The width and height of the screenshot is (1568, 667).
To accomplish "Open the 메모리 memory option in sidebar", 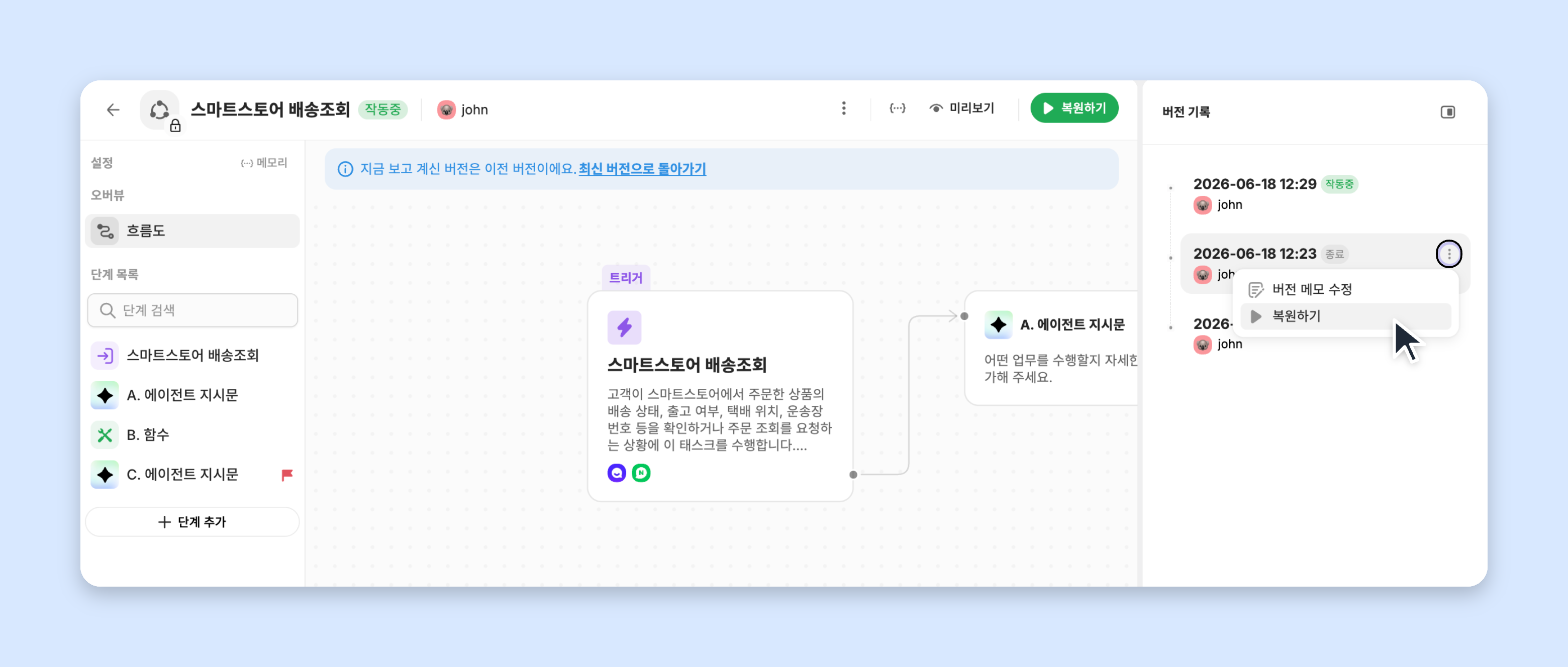I will (264, 163).
